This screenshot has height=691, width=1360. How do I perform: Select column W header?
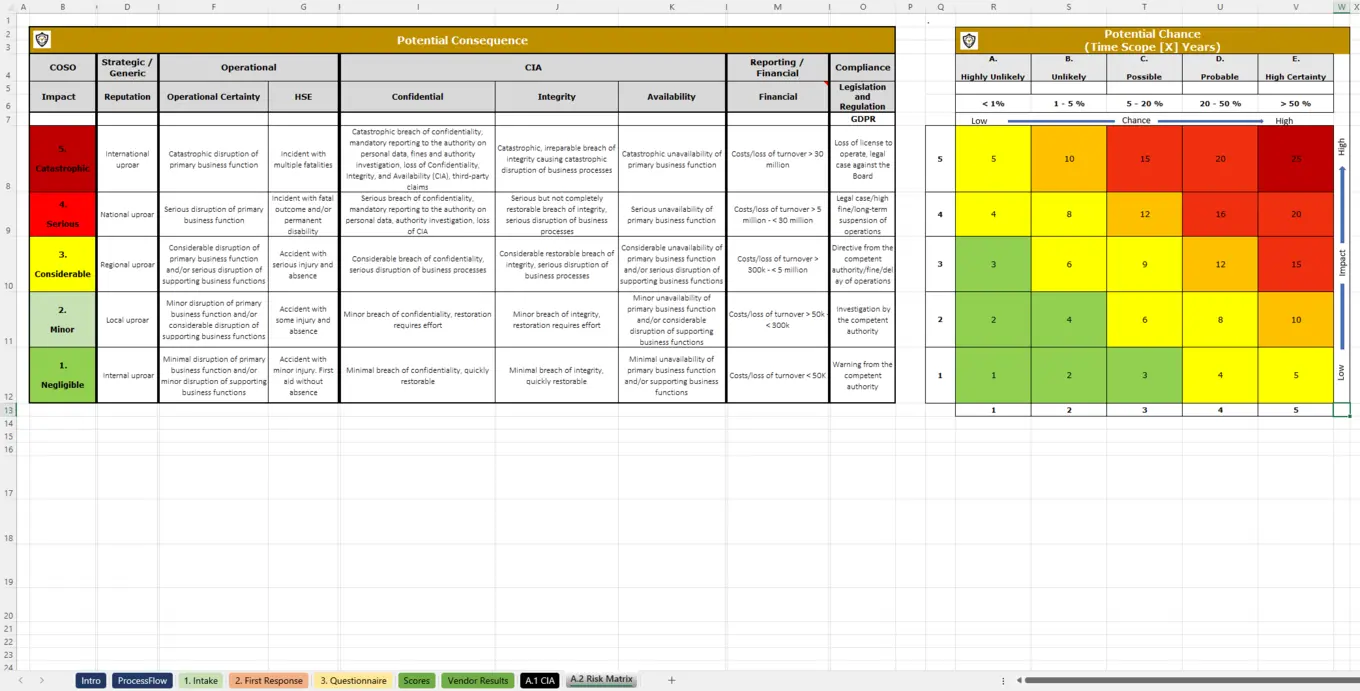pos(1340,7)
